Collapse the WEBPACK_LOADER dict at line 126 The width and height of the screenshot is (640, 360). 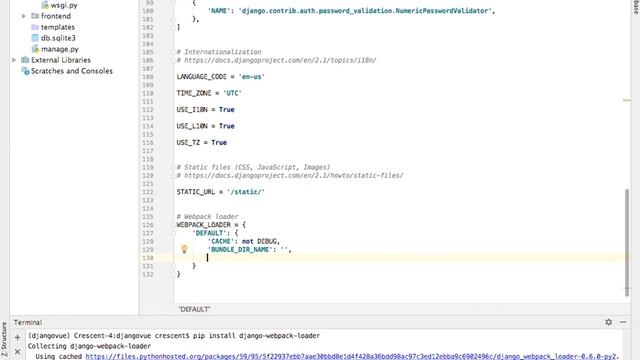[173, 225]
